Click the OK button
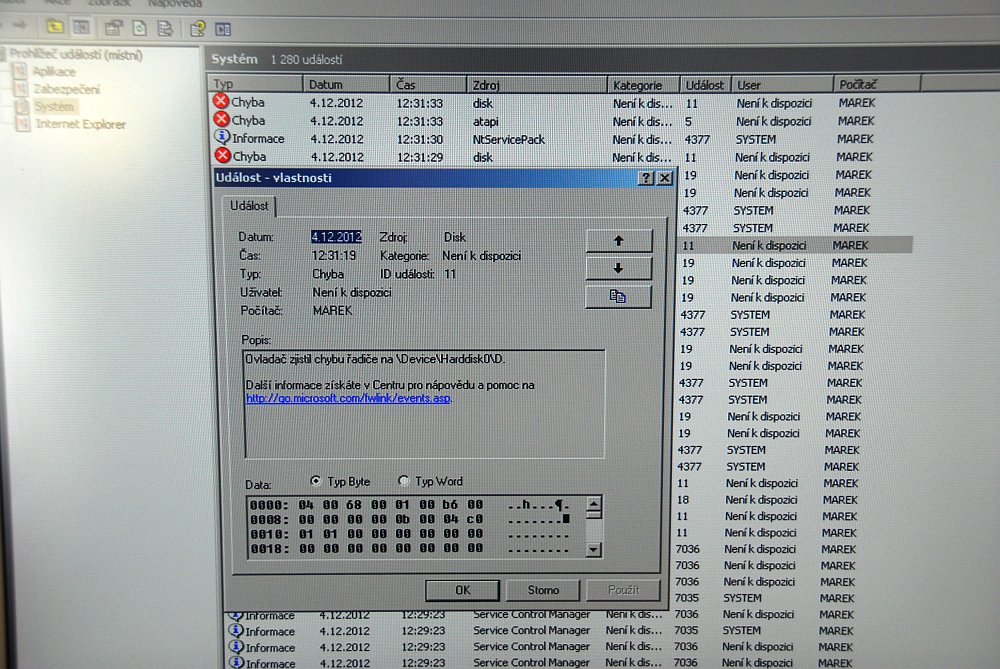 (x=462, y=590)
